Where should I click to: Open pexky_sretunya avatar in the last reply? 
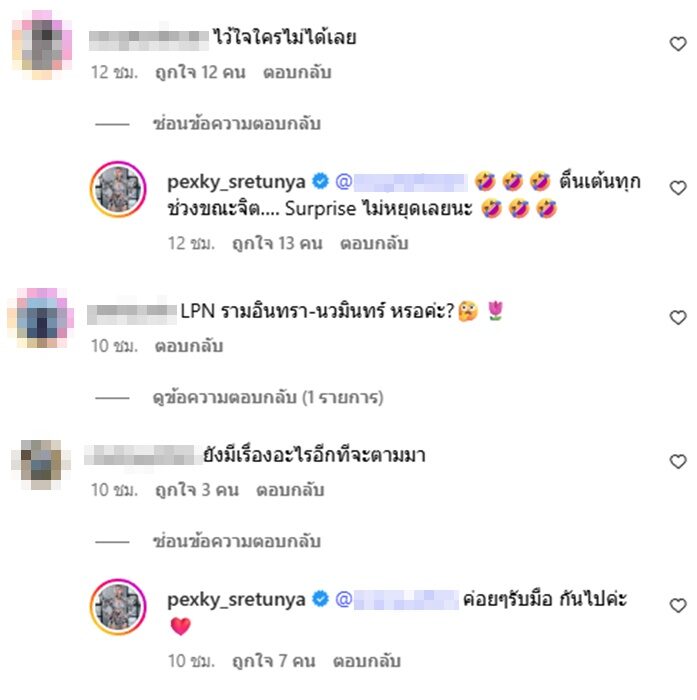tap(118, 607)
